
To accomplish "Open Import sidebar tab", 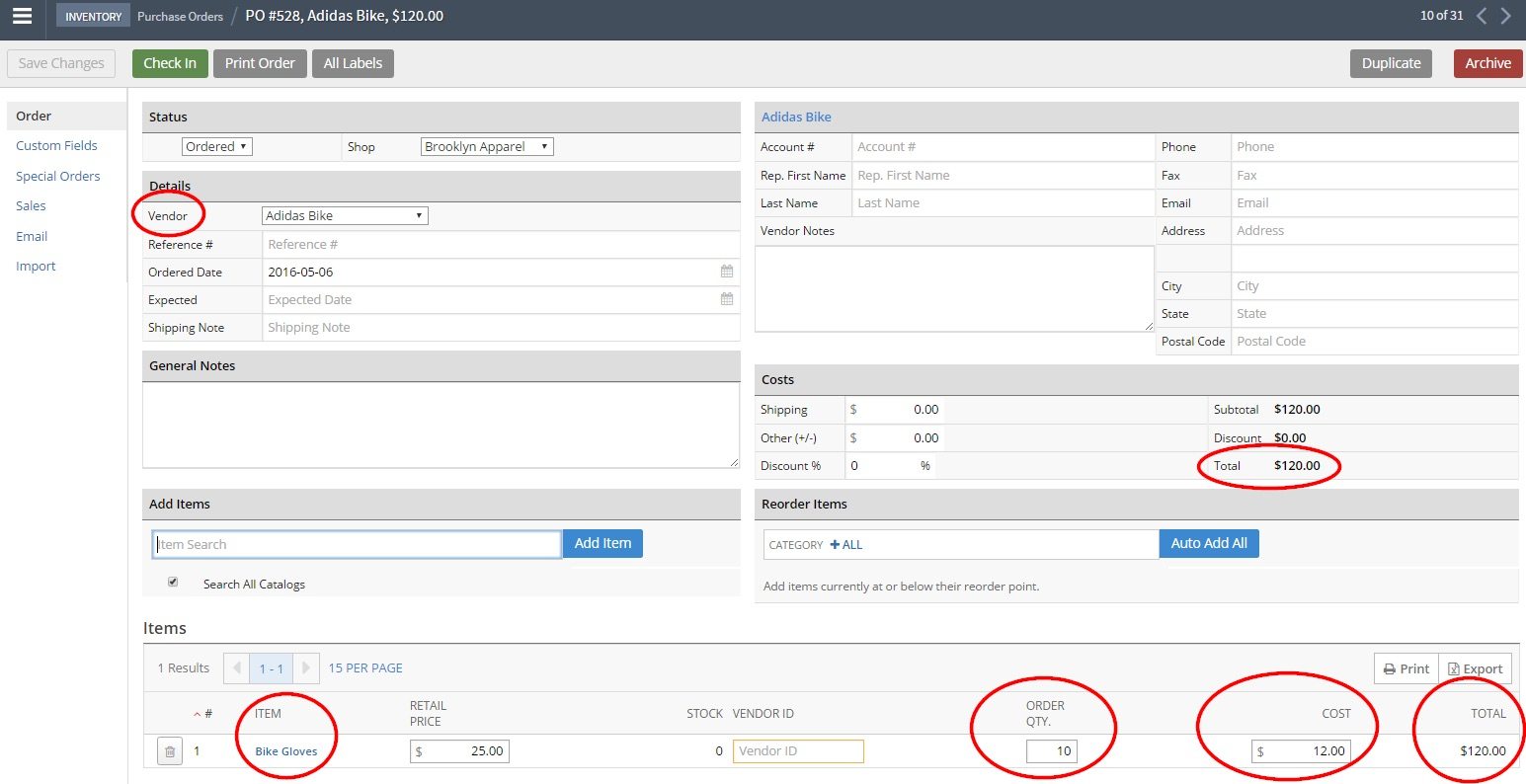I will 36,266.
